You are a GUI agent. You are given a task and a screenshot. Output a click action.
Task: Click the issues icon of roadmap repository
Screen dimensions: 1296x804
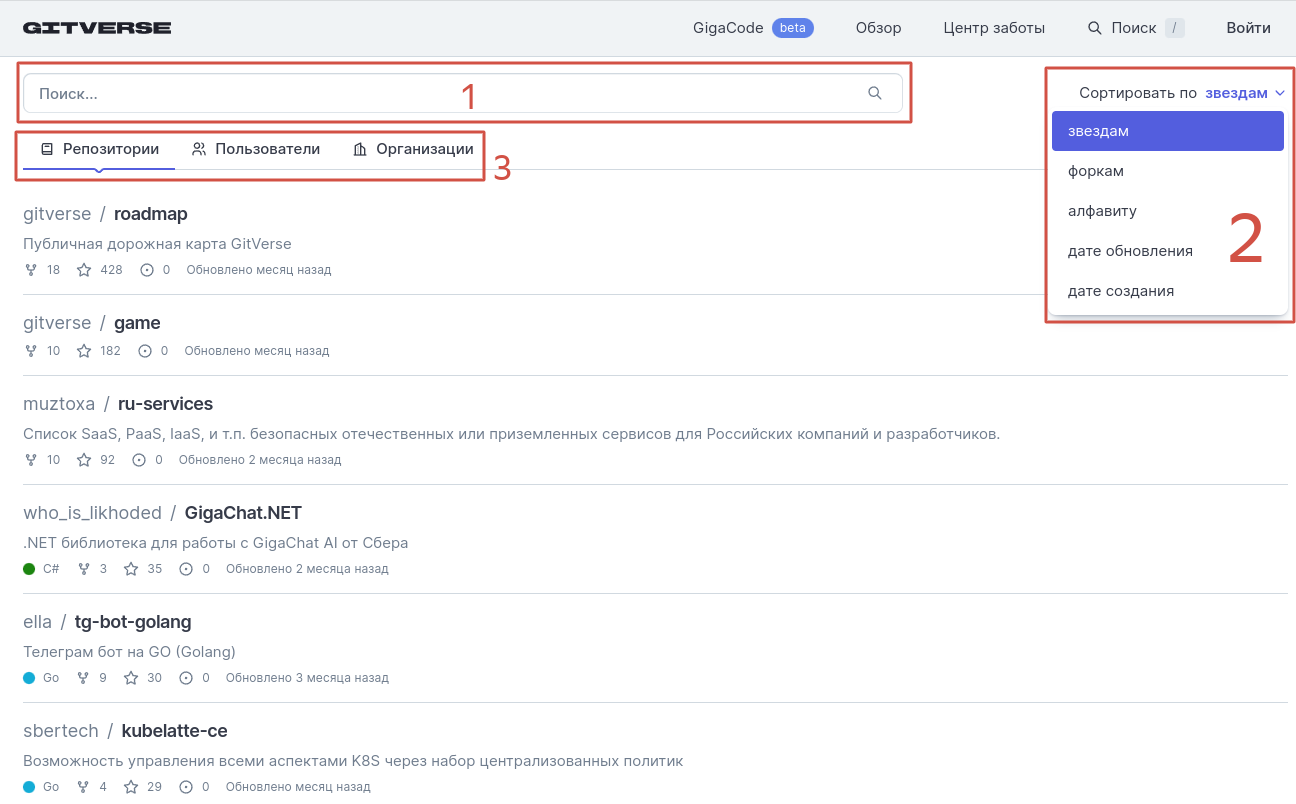coord(148,270)
